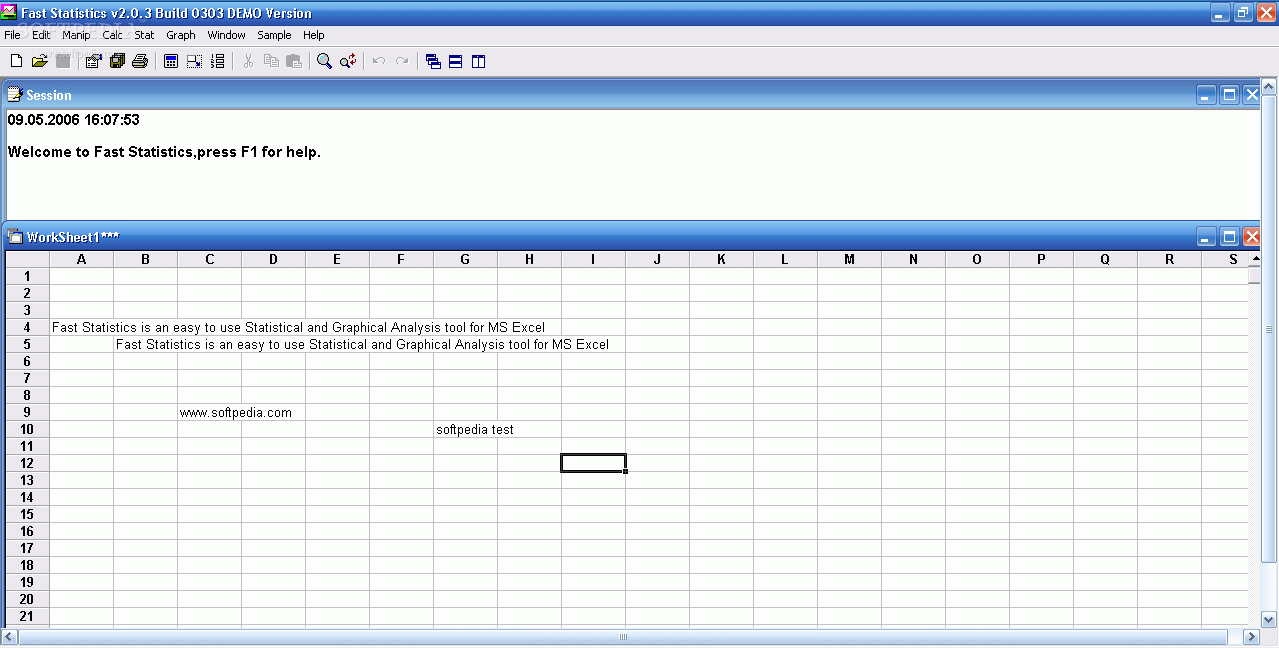The width and height of the screenshot is (1279, 648).
Task: Open the Graph menu
Action: pos(181,35)
